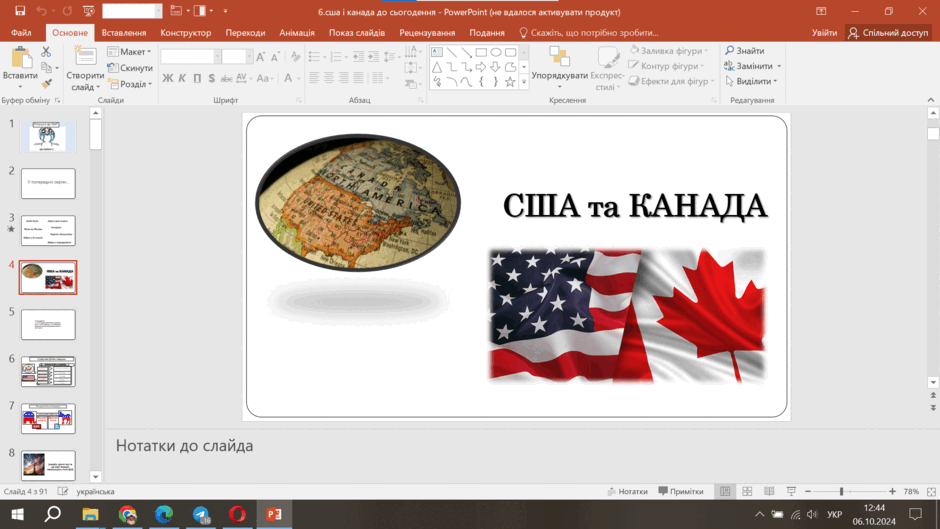Click the Скажіть, що потрібно зробити search field
This screenshot has width=940, height=529.
coord(589,32)
